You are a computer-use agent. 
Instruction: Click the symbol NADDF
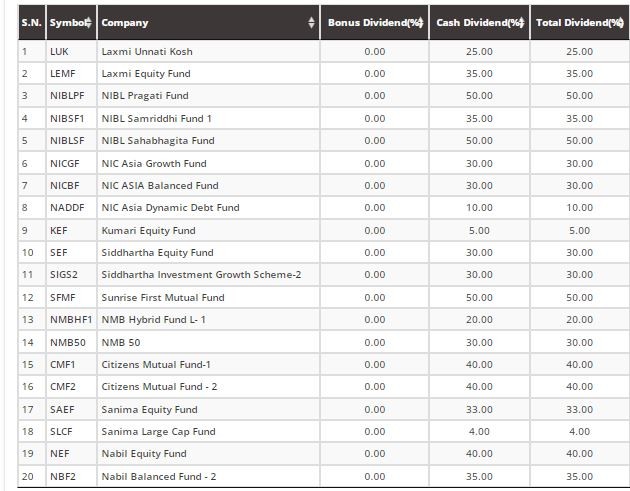click(x=67, y=208)
